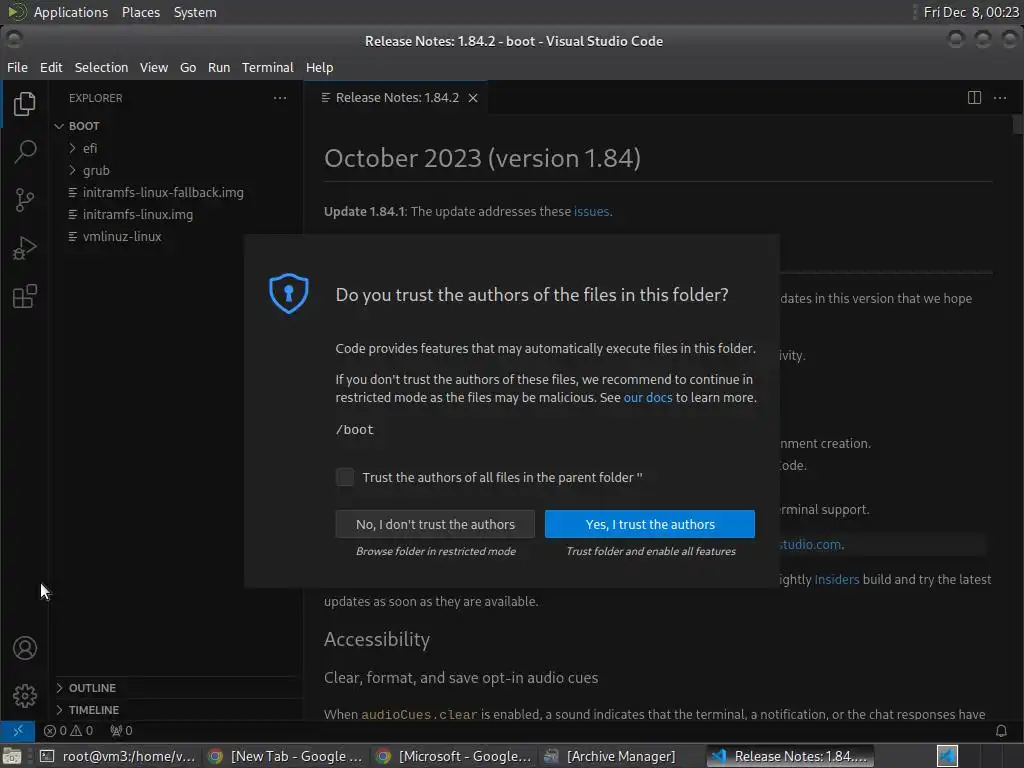Click the shield icon in trust dialog
The height and width of the screenshot is (768, 1024).
pyautogui.click(x=289, y=293)
